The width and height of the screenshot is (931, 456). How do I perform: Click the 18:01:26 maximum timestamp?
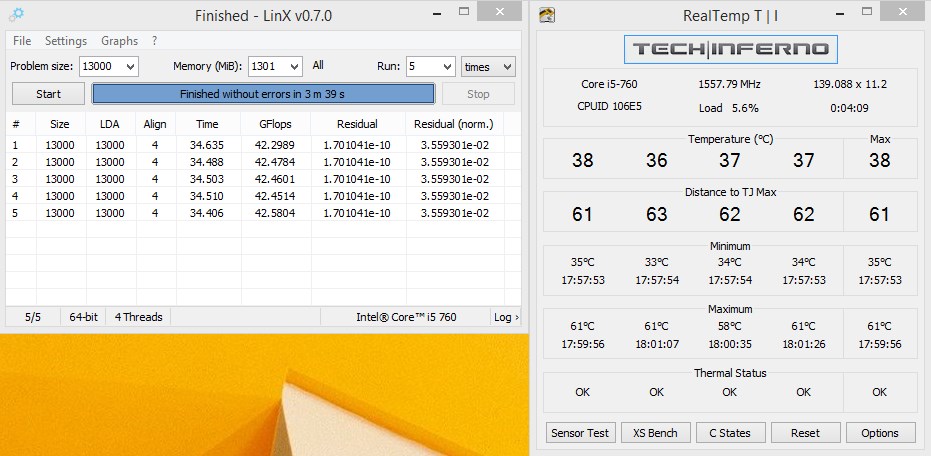point(804,344)
